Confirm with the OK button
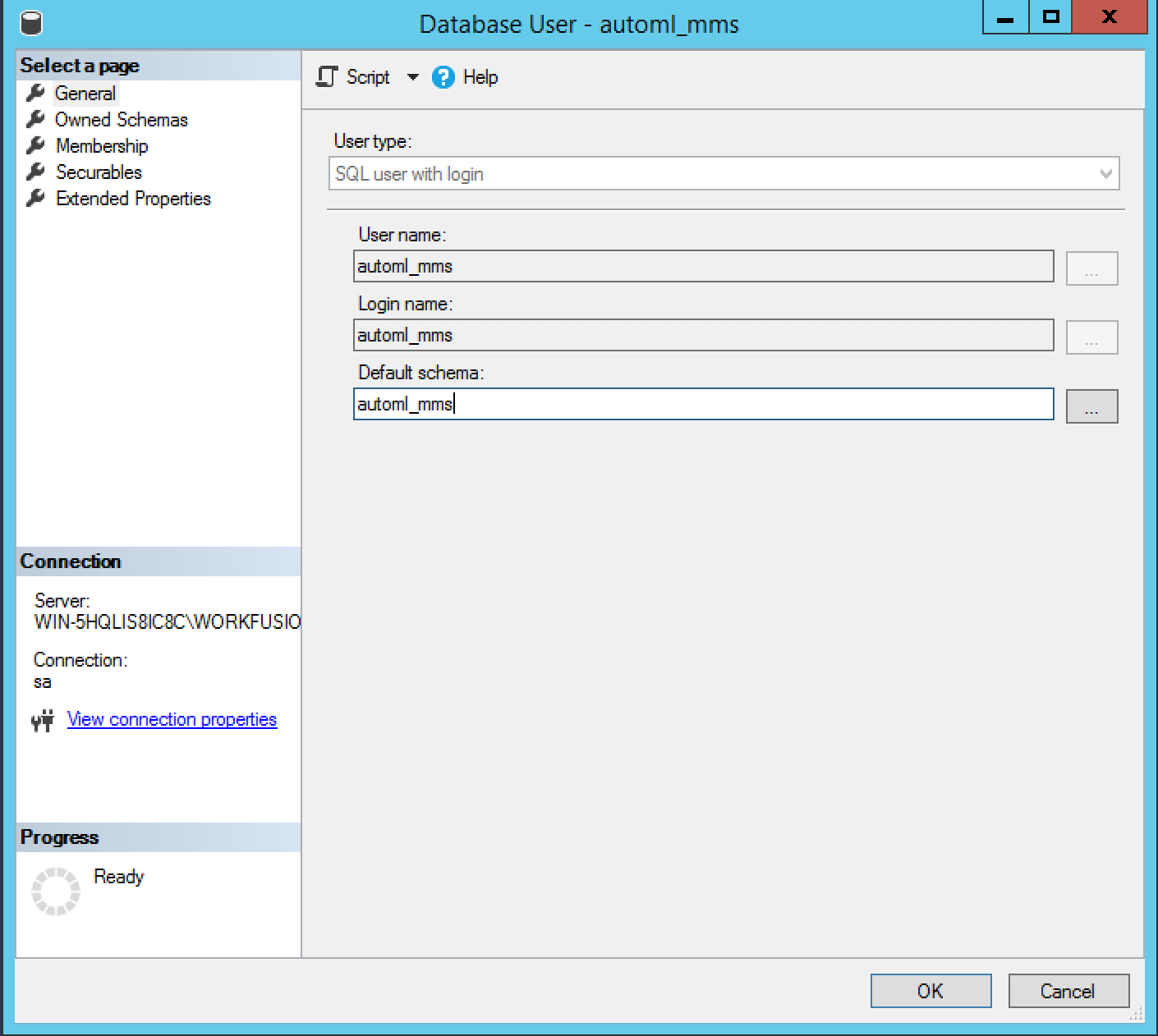This screenshot has width=1158, height=1036. click(931, 991)
